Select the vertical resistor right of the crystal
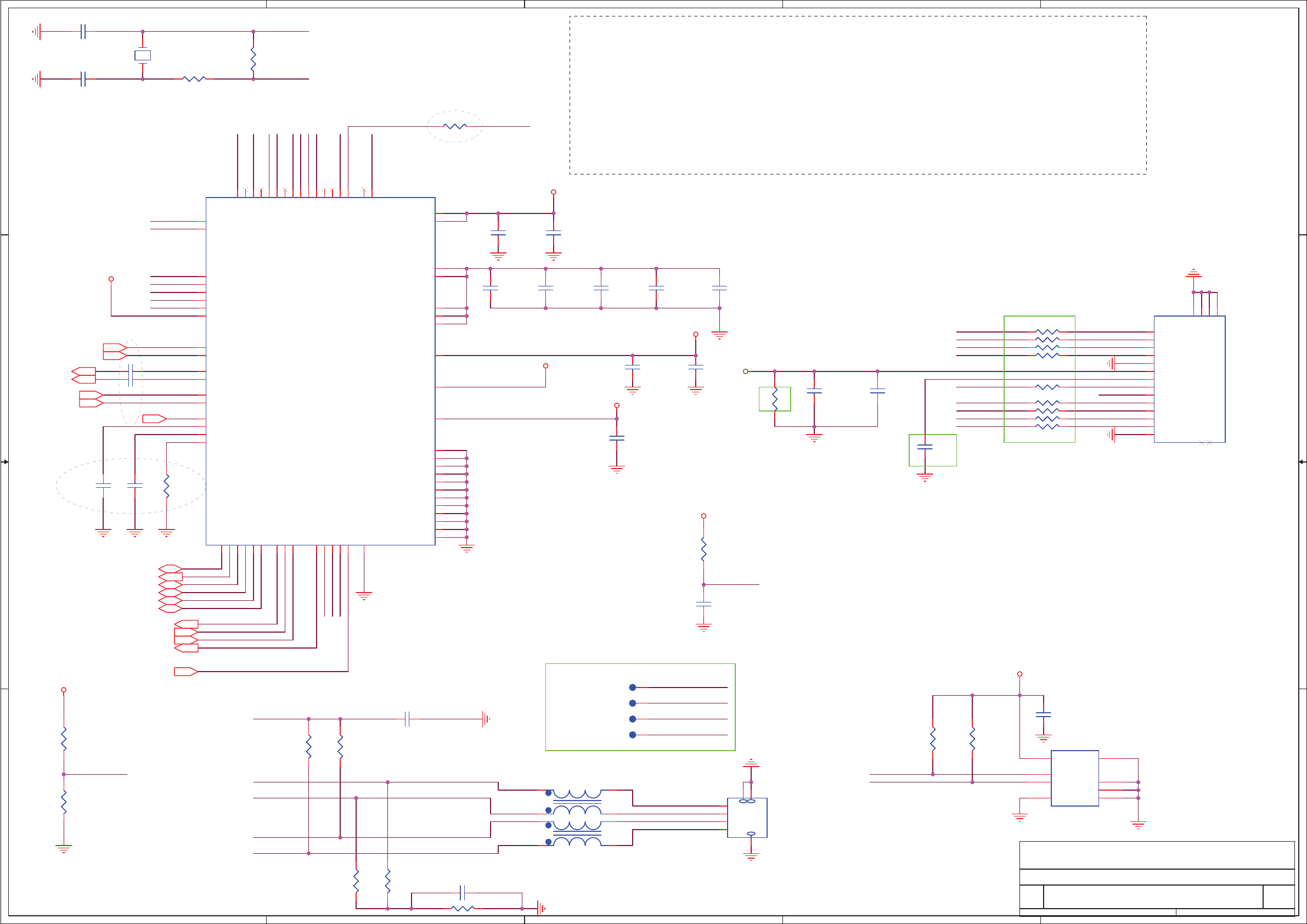This screenshot has width=1307, height=924. tap(253, 59)
